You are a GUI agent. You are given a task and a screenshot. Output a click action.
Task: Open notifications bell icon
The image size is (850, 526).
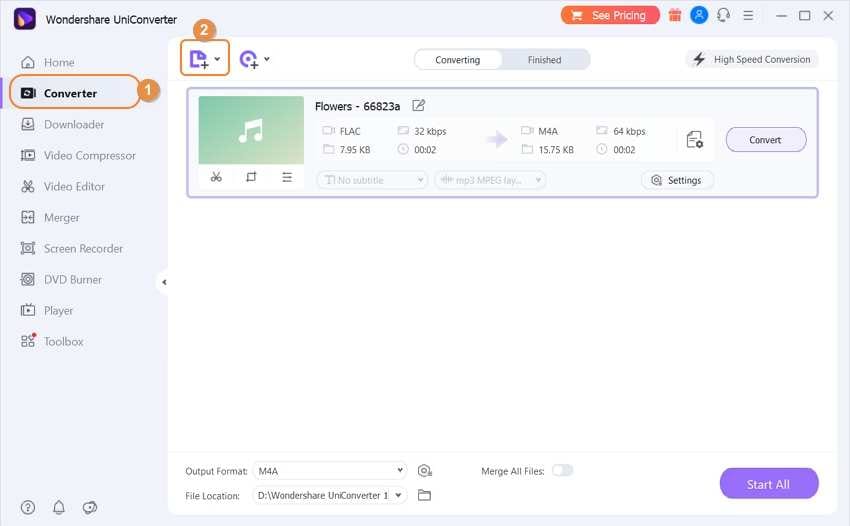pyautogui.click(x=59, y=508)
